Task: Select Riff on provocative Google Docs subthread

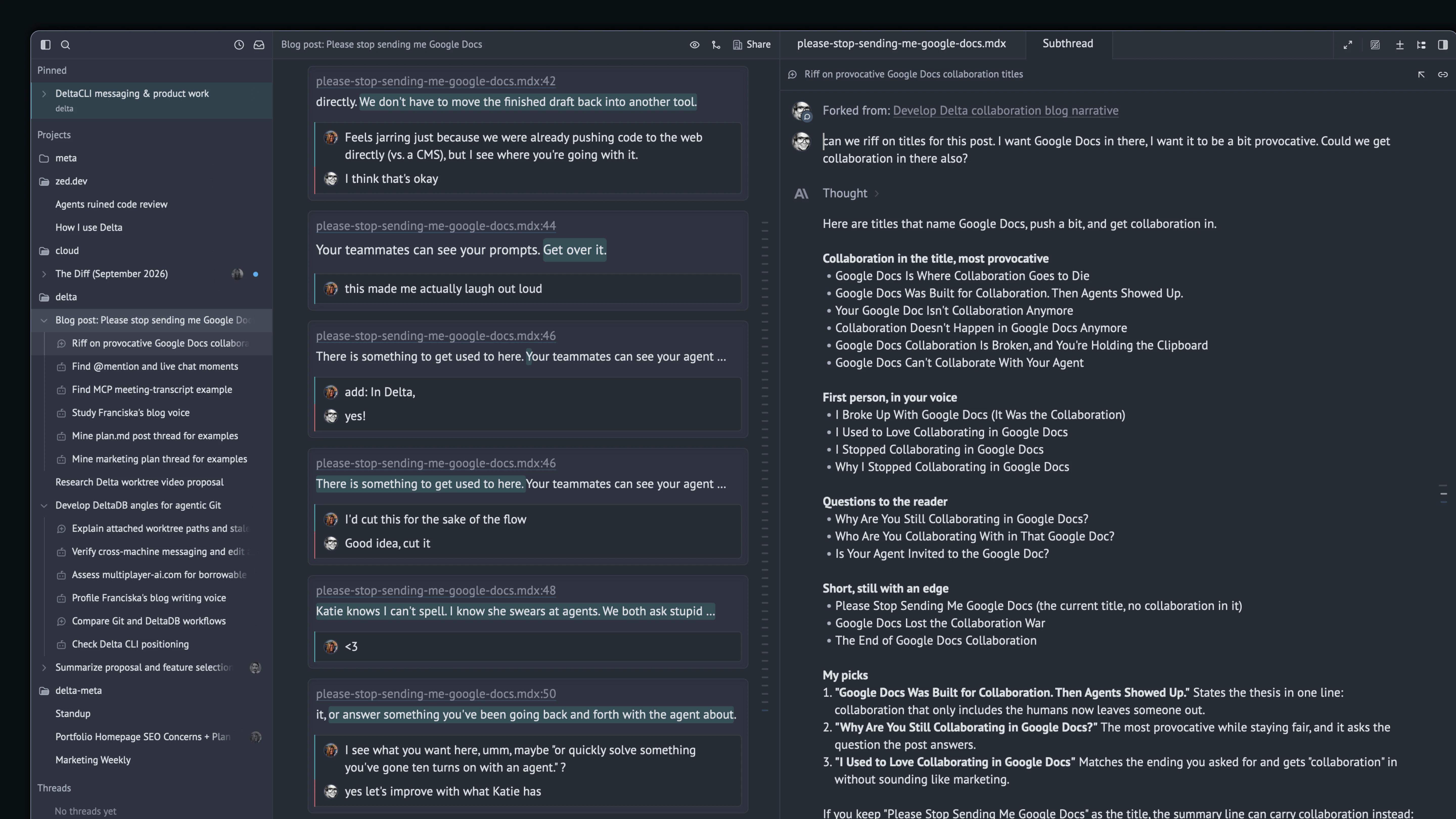Action: 151,344
